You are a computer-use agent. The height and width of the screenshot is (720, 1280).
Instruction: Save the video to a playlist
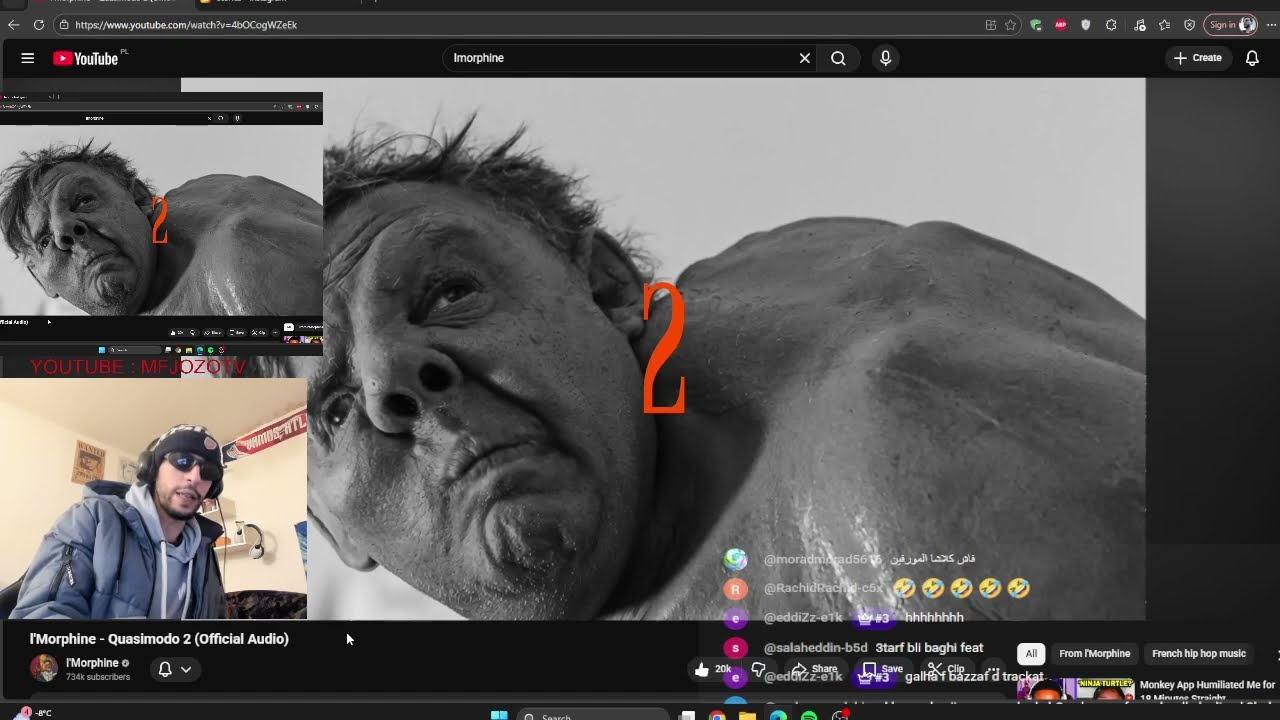tap(883, 669)
